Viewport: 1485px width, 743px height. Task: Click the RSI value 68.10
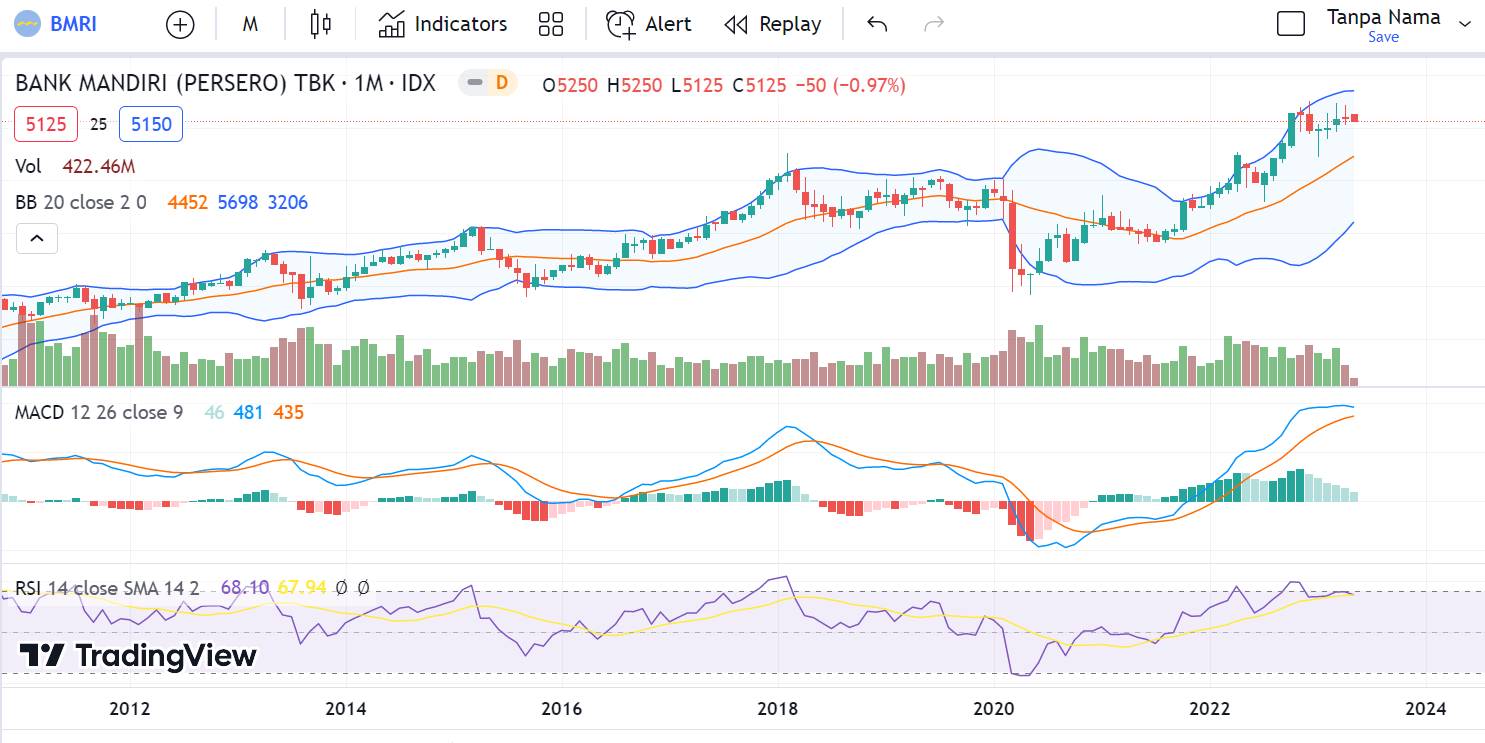click(245, 588)
